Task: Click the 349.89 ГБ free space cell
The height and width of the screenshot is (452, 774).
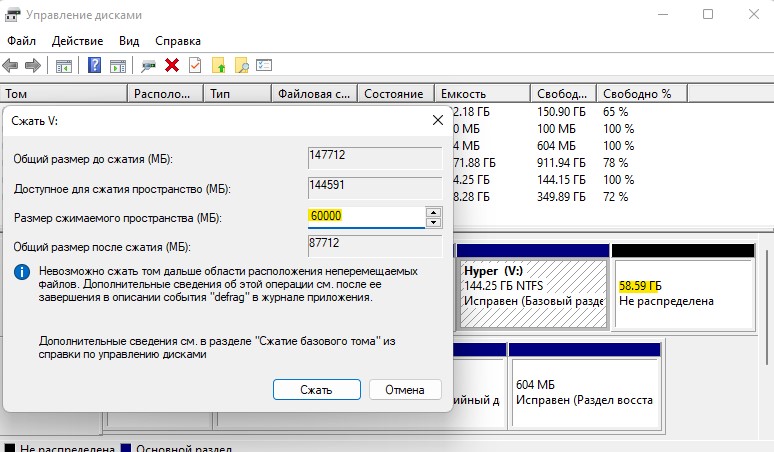Action: click(x=561, y=197)
